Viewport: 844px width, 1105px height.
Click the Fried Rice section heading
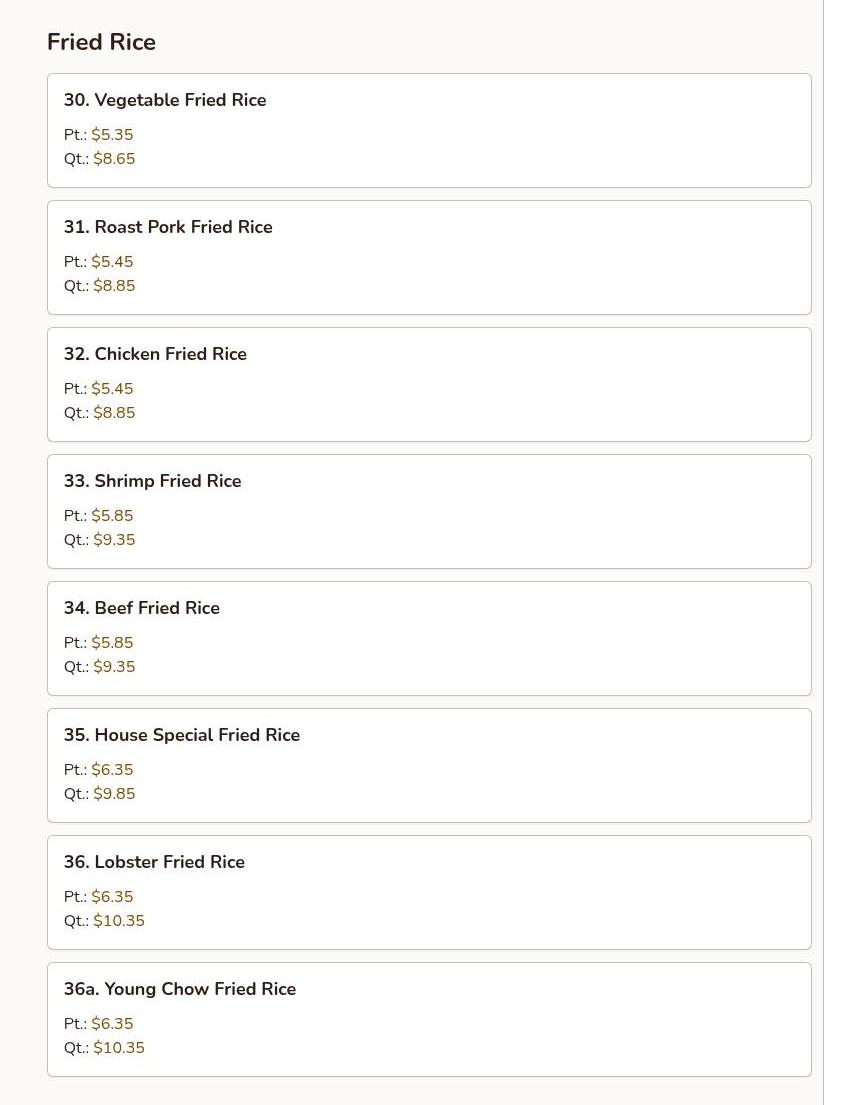tap(101, 42)
